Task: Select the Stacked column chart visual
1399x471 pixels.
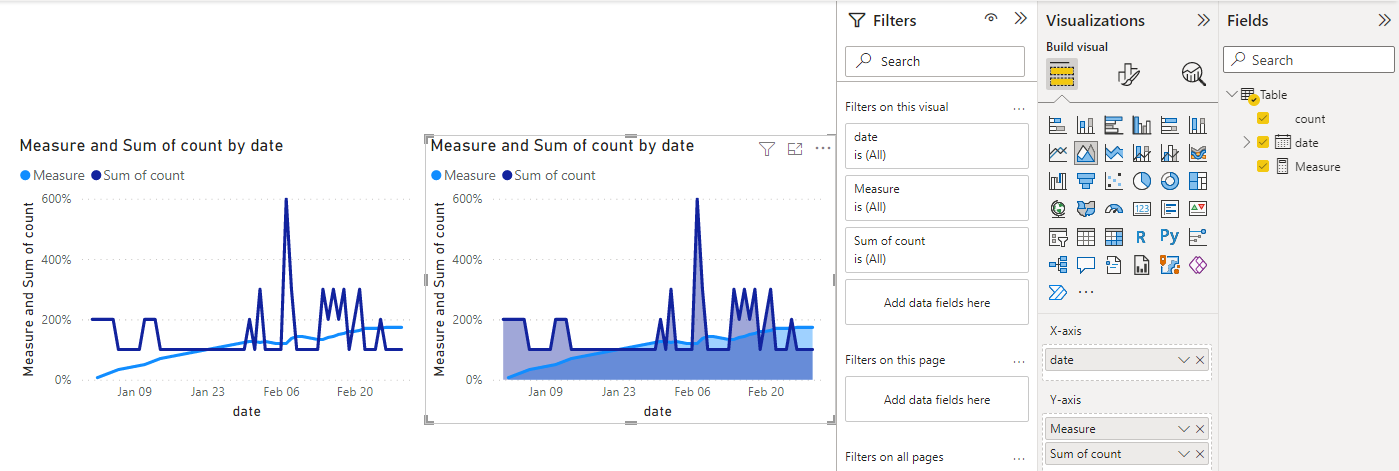Action: [1086, 125]
